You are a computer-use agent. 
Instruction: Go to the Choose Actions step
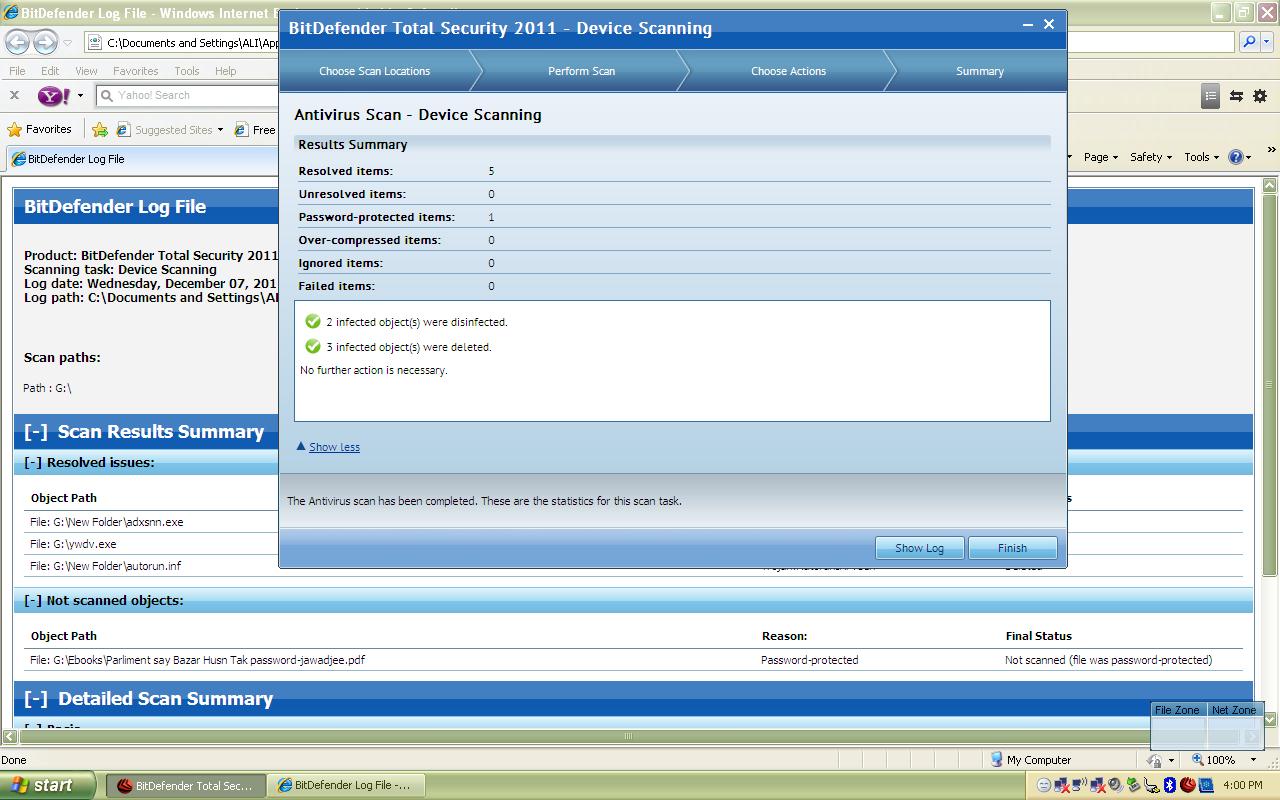pos(788,71)
